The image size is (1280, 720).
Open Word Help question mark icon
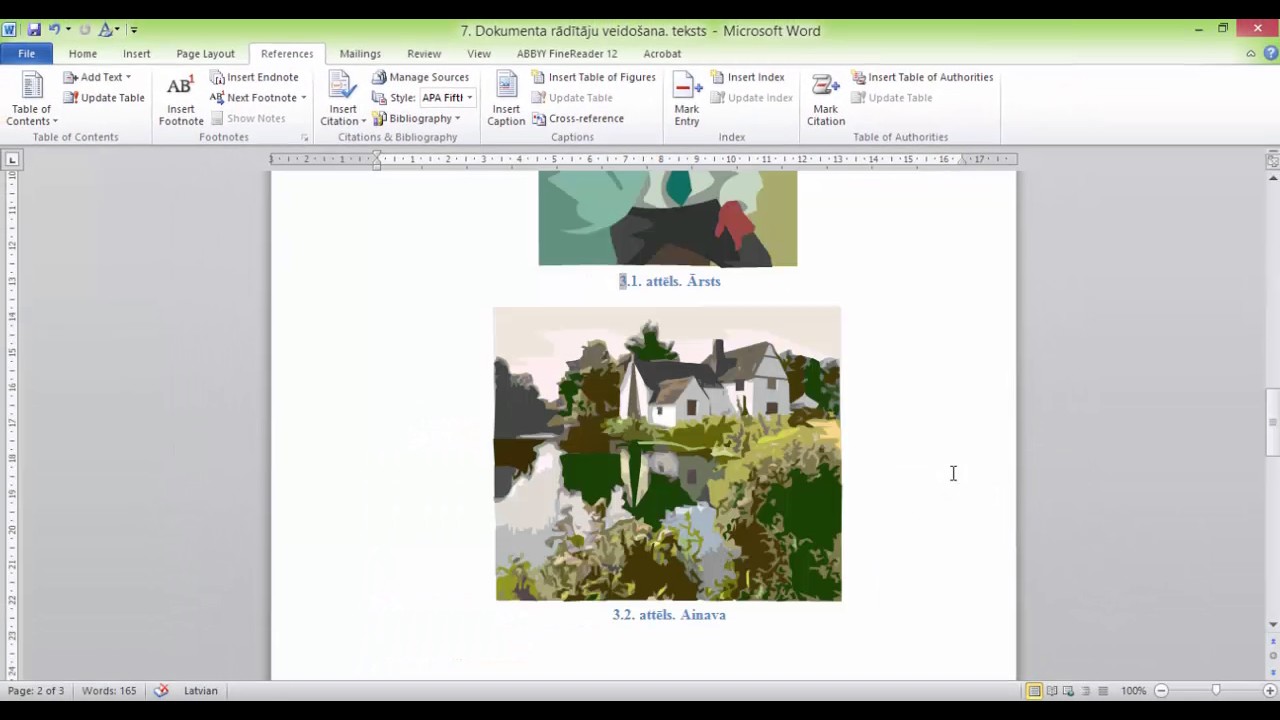1269,54
